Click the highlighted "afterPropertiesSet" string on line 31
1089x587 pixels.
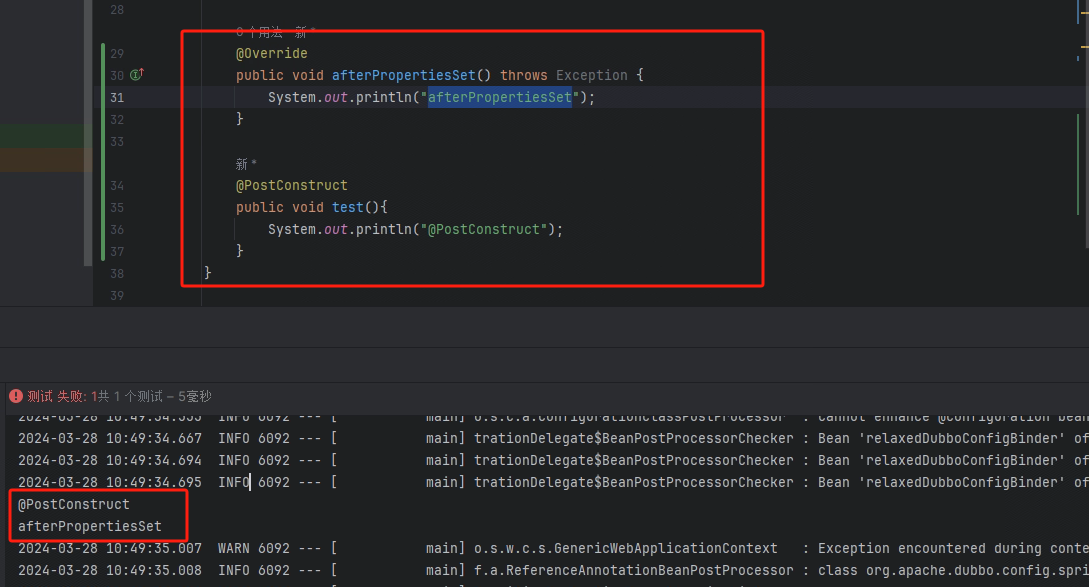click(x=500, y=97)
